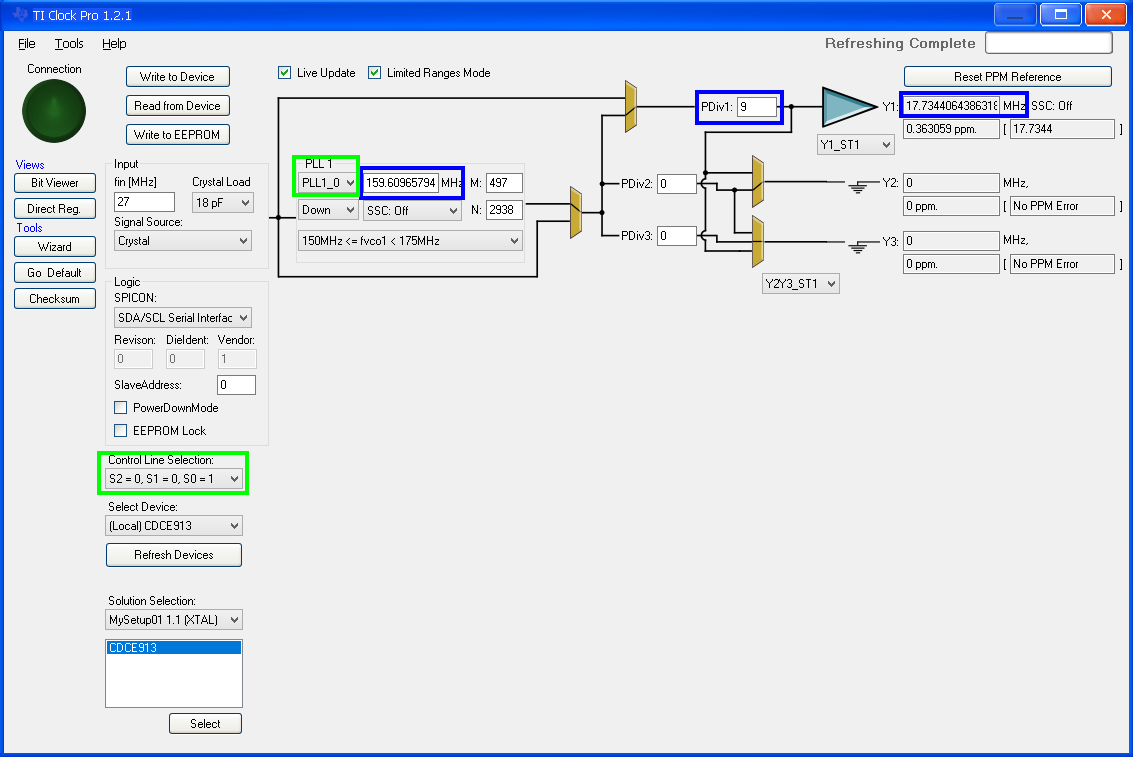Click the refresh progress bar
This screenshot has width=1133, height=757.
tap(1048, 43)
